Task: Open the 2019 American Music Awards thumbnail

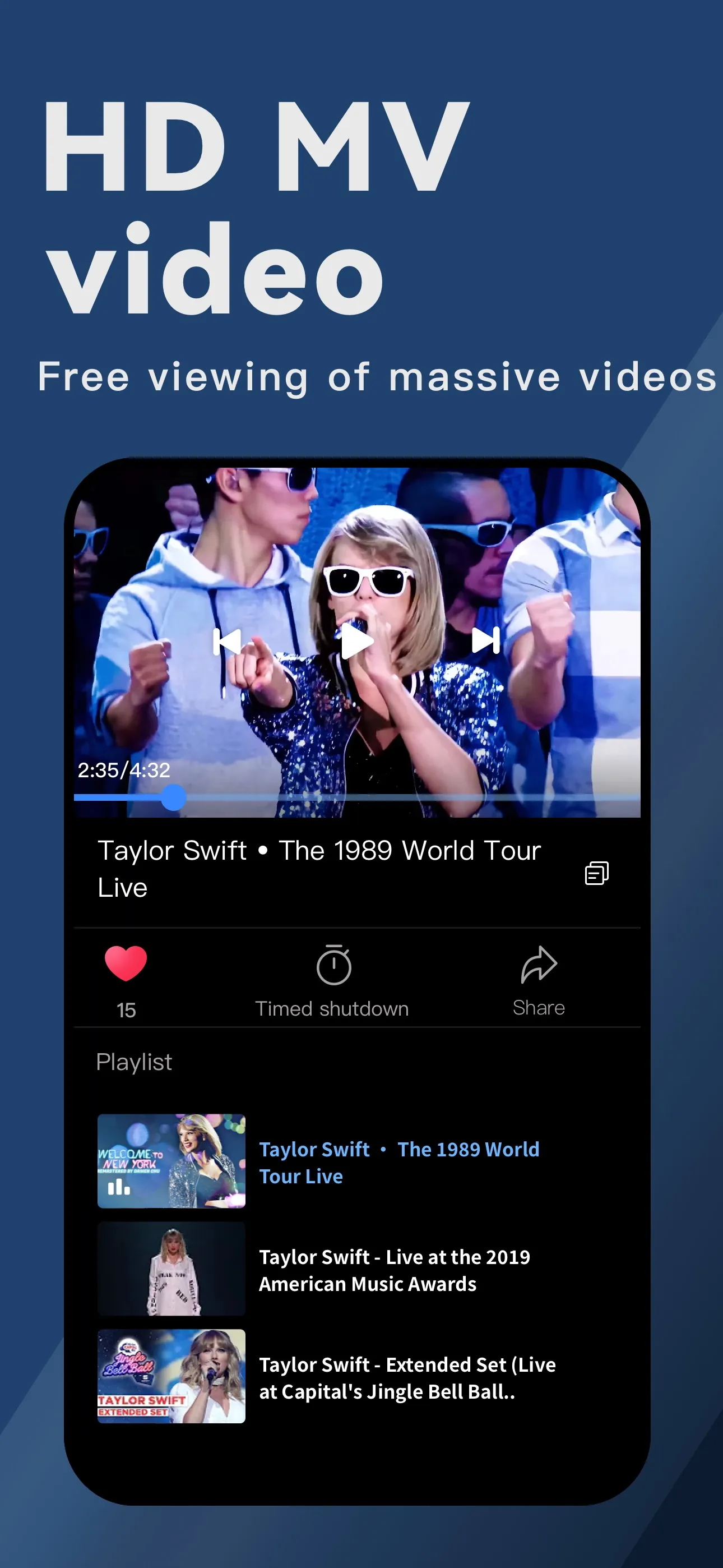Action: click(x=172, y=1269)
